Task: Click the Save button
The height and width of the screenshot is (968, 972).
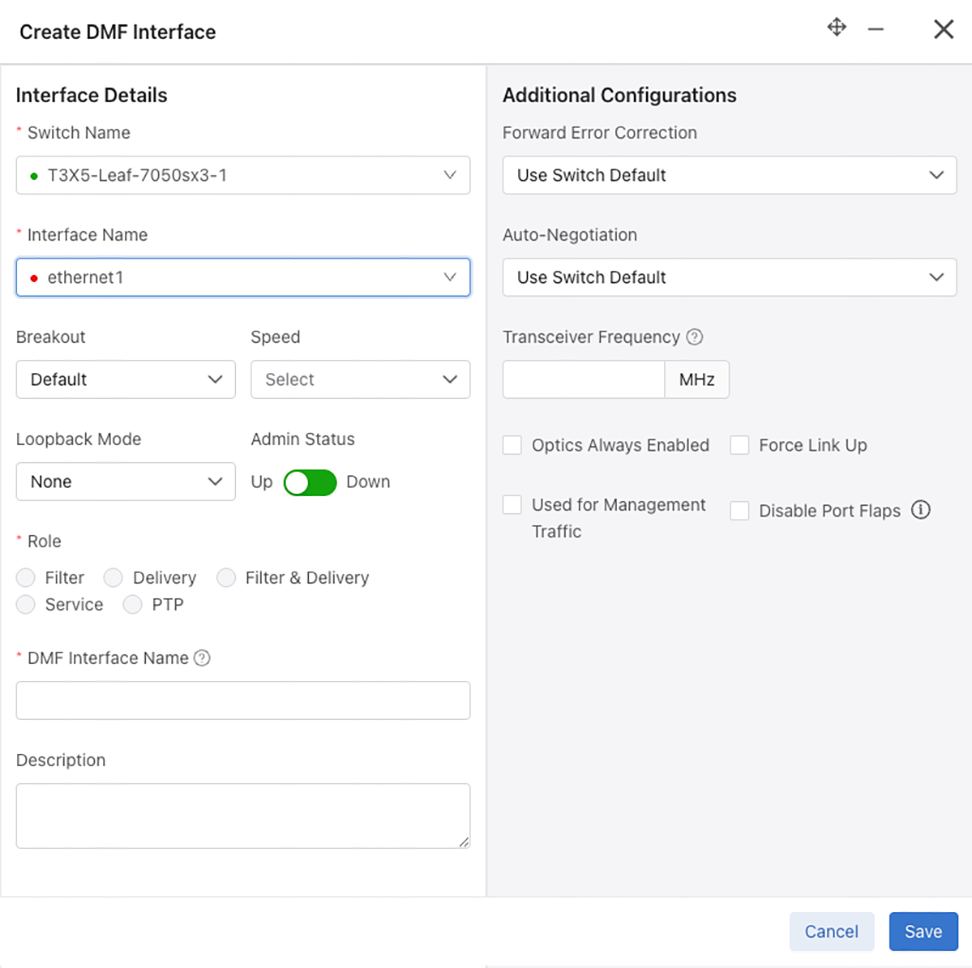Action: pos(922,931)
